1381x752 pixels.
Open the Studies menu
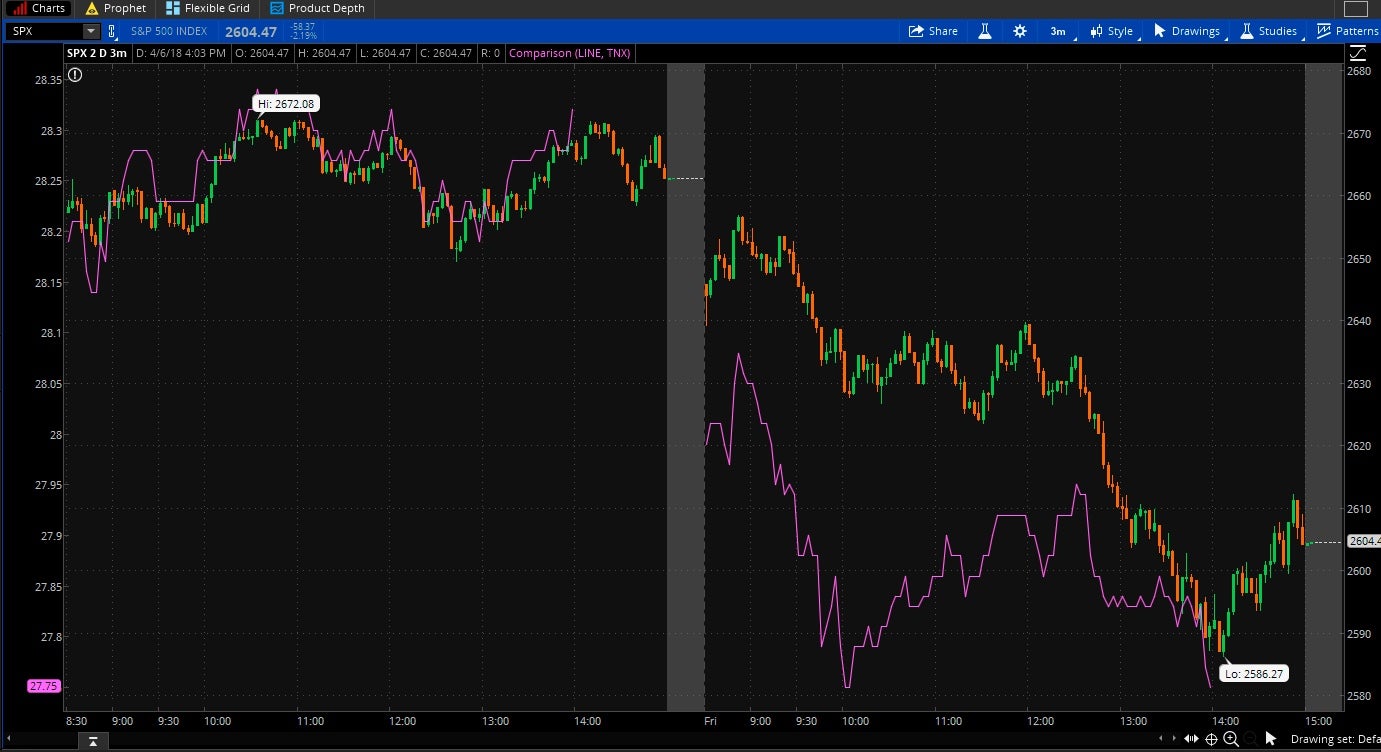click(1268, 31)
